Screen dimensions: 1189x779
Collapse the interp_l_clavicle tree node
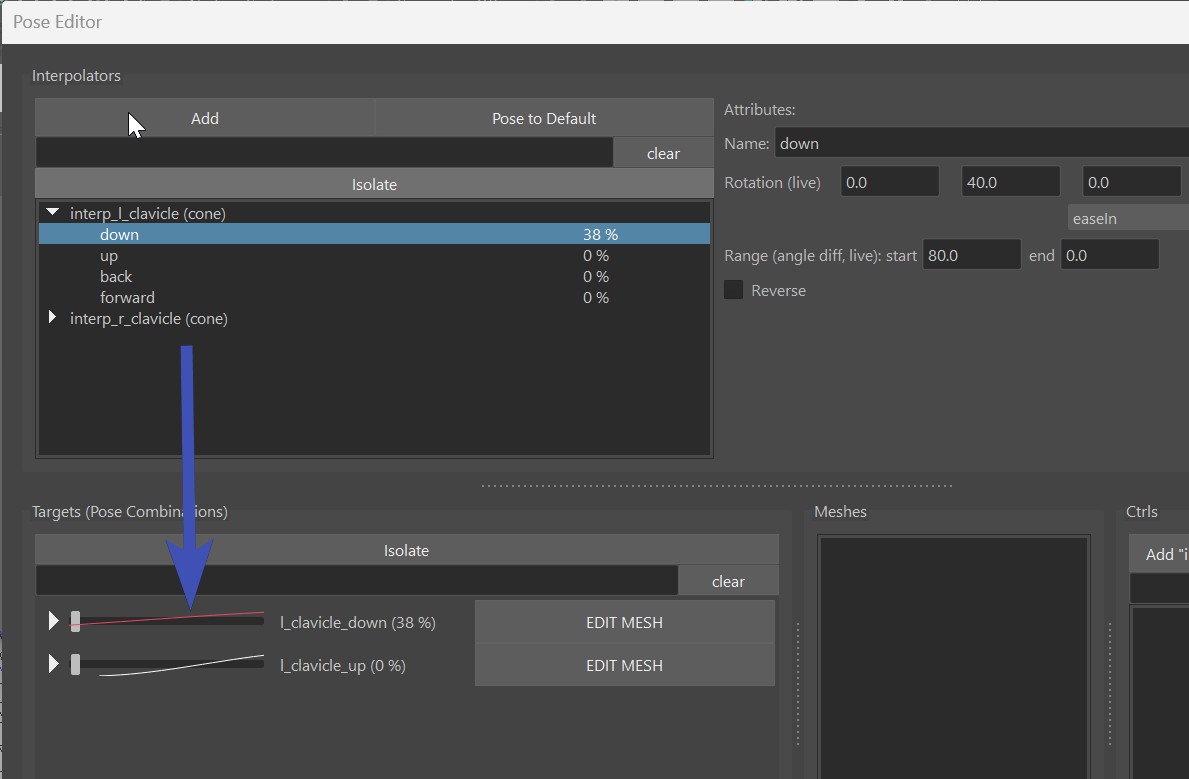click(x=52, y=213)
